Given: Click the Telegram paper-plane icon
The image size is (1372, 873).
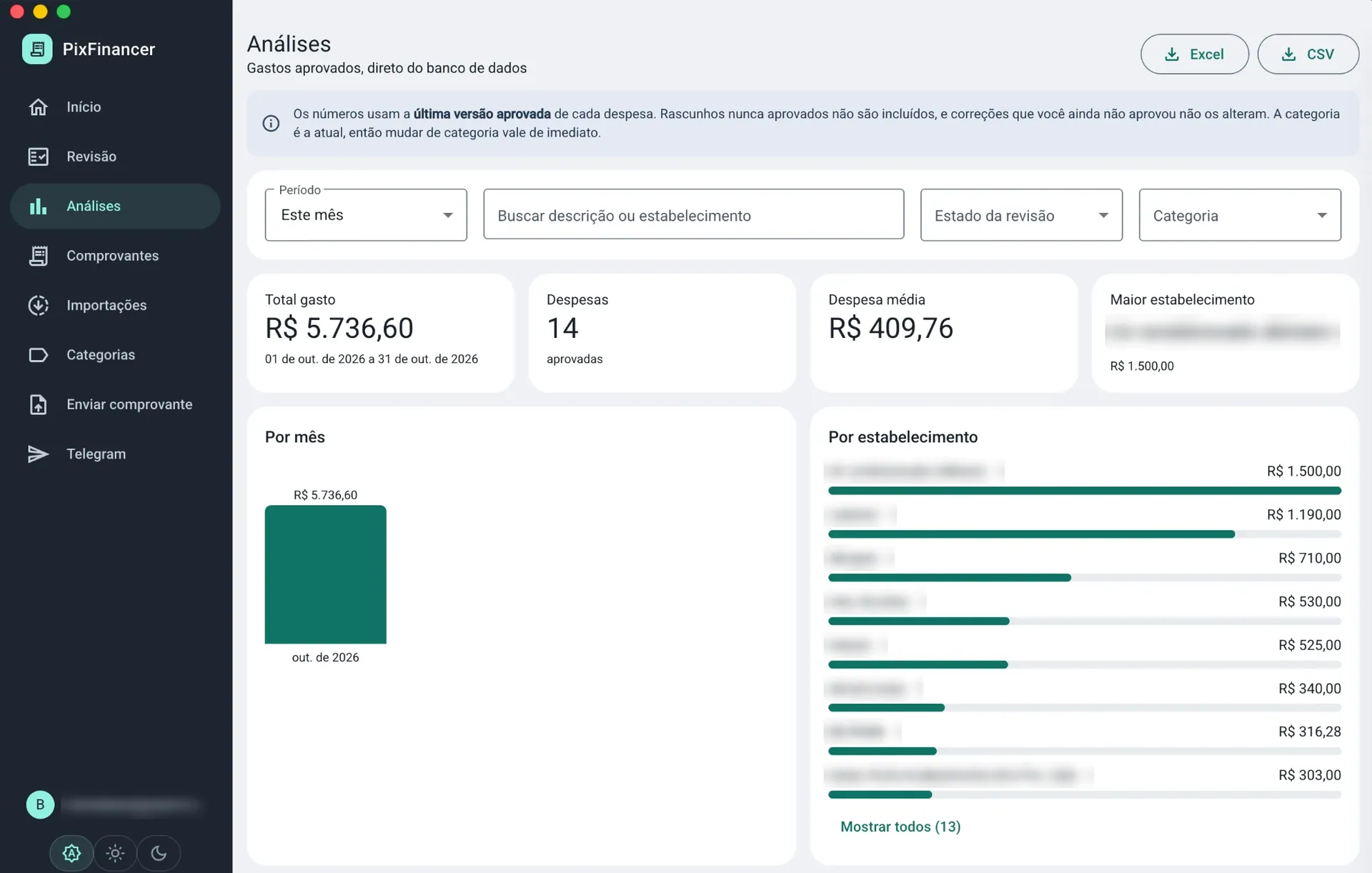Looking at the screenshot, I should [x=38, y=454].
